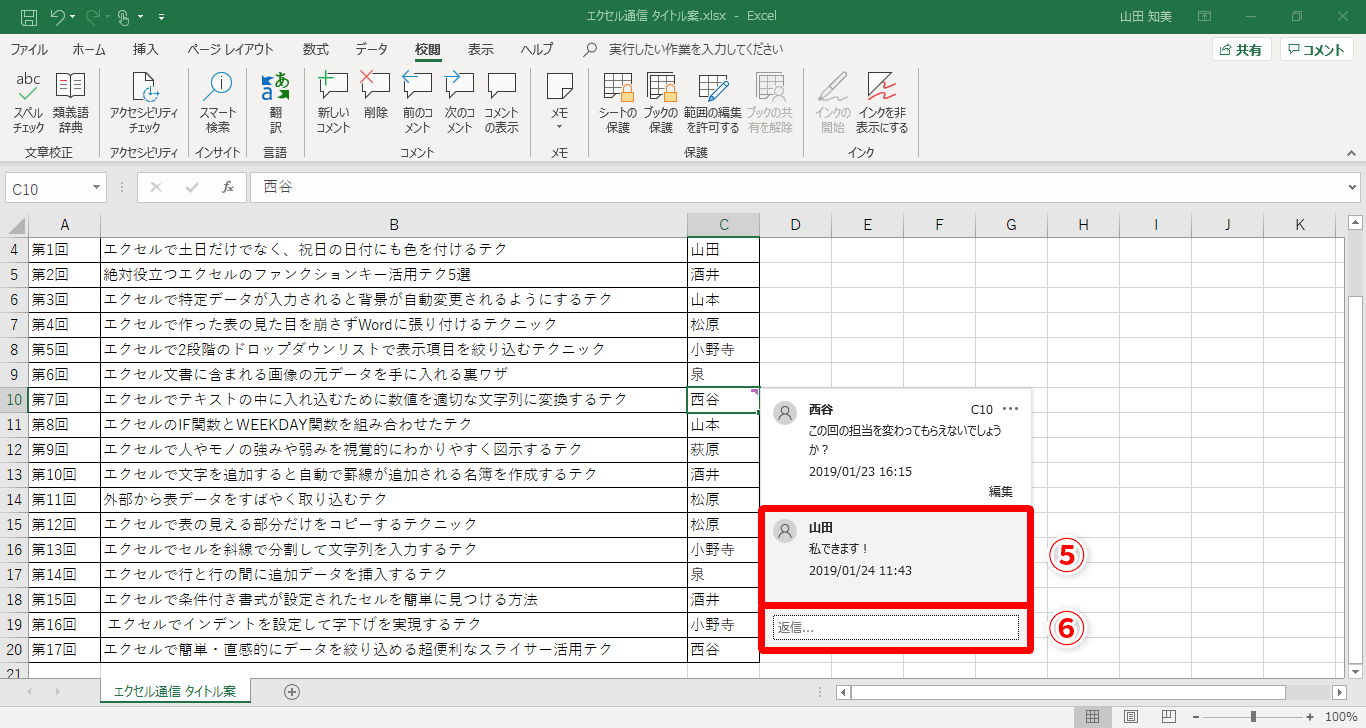Viewport: 1366px width, 728px height.
Task: Click インクを非表示にする hide ink
Action: pyautogui.click(x=882, y=103)
